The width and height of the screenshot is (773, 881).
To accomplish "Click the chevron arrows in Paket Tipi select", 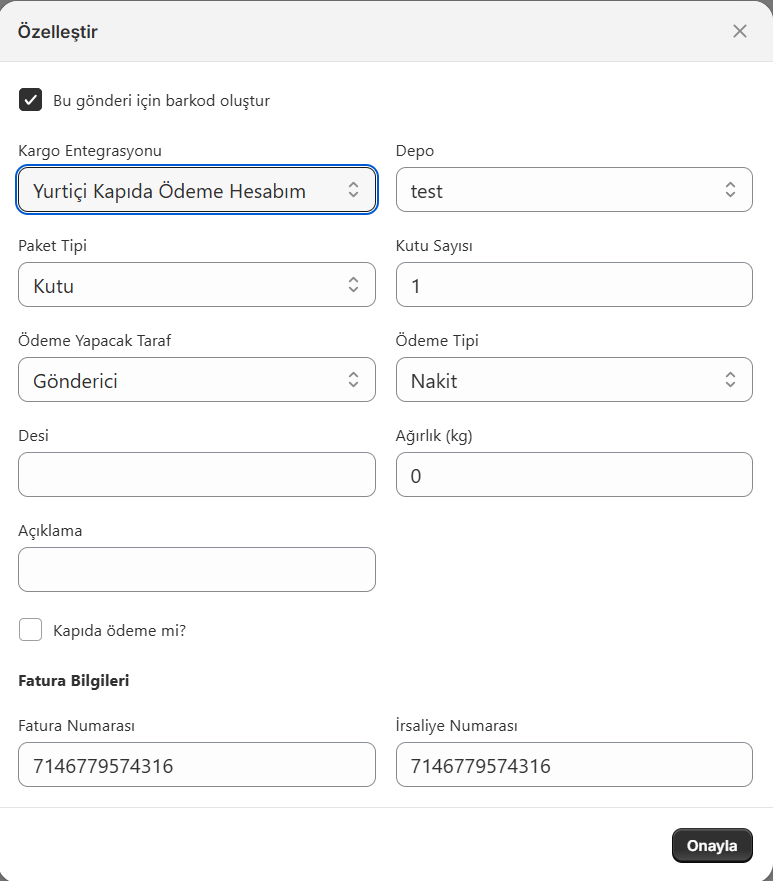I will pos(353,285).
